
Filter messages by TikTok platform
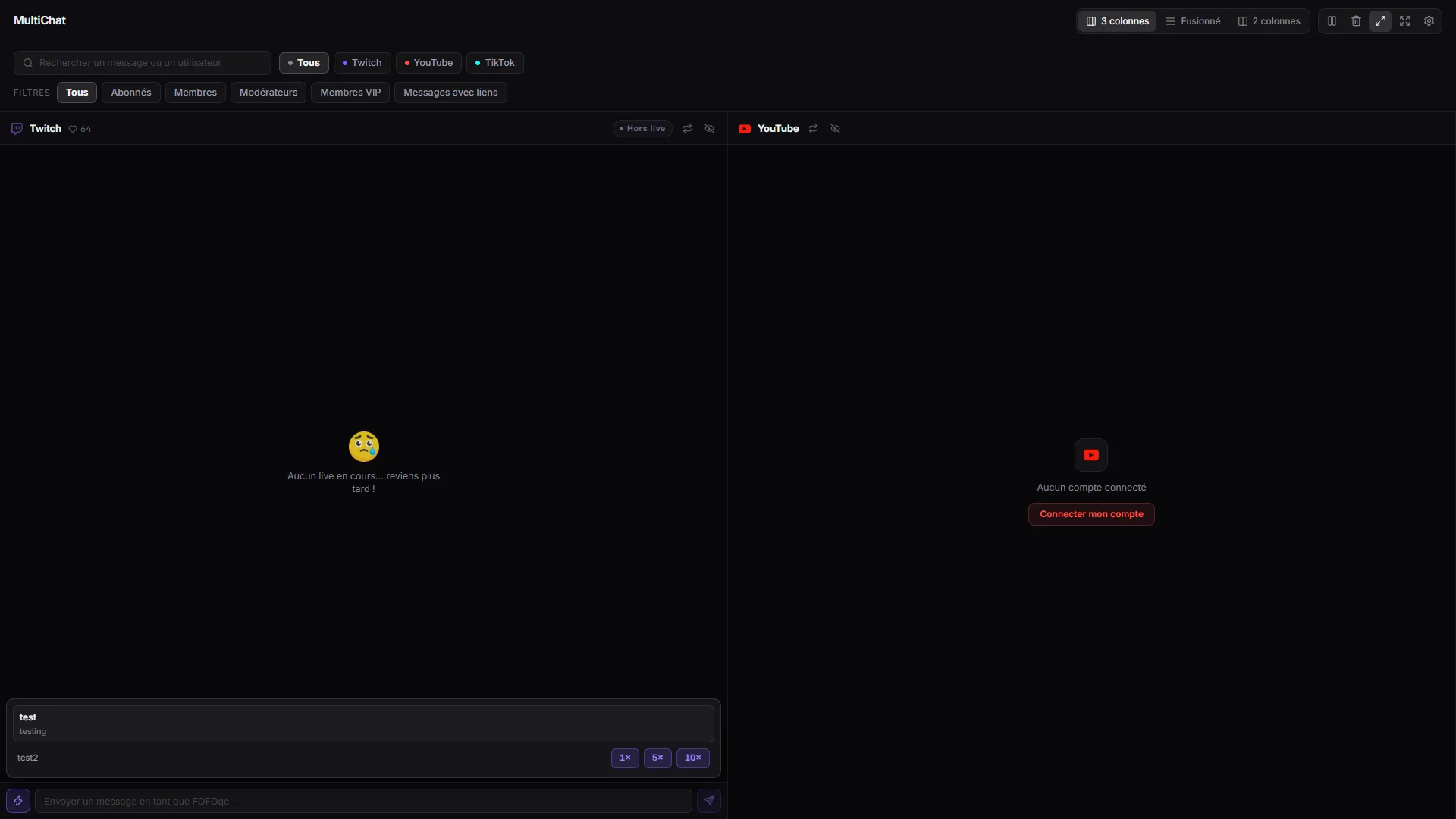(495, 63)
